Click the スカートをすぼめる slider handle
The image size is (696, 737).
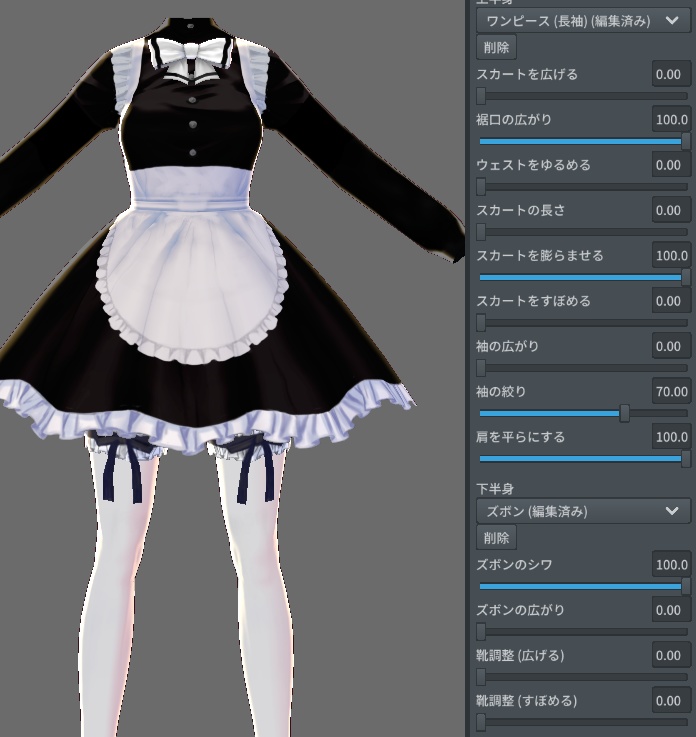(x=481, y=323)
